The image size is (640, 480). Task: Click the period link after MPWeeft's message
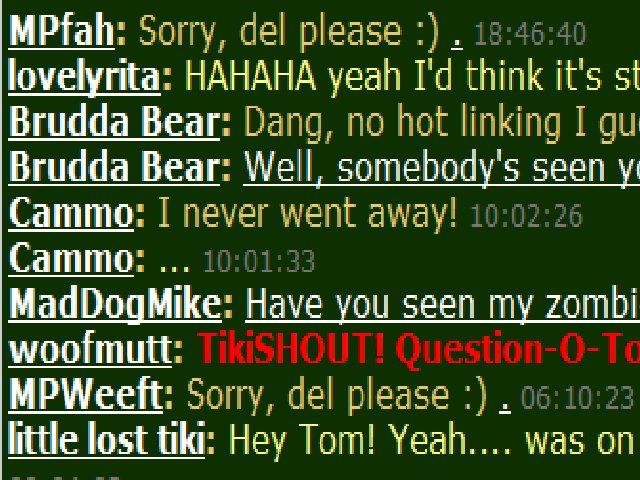click(x=505, y=405)
